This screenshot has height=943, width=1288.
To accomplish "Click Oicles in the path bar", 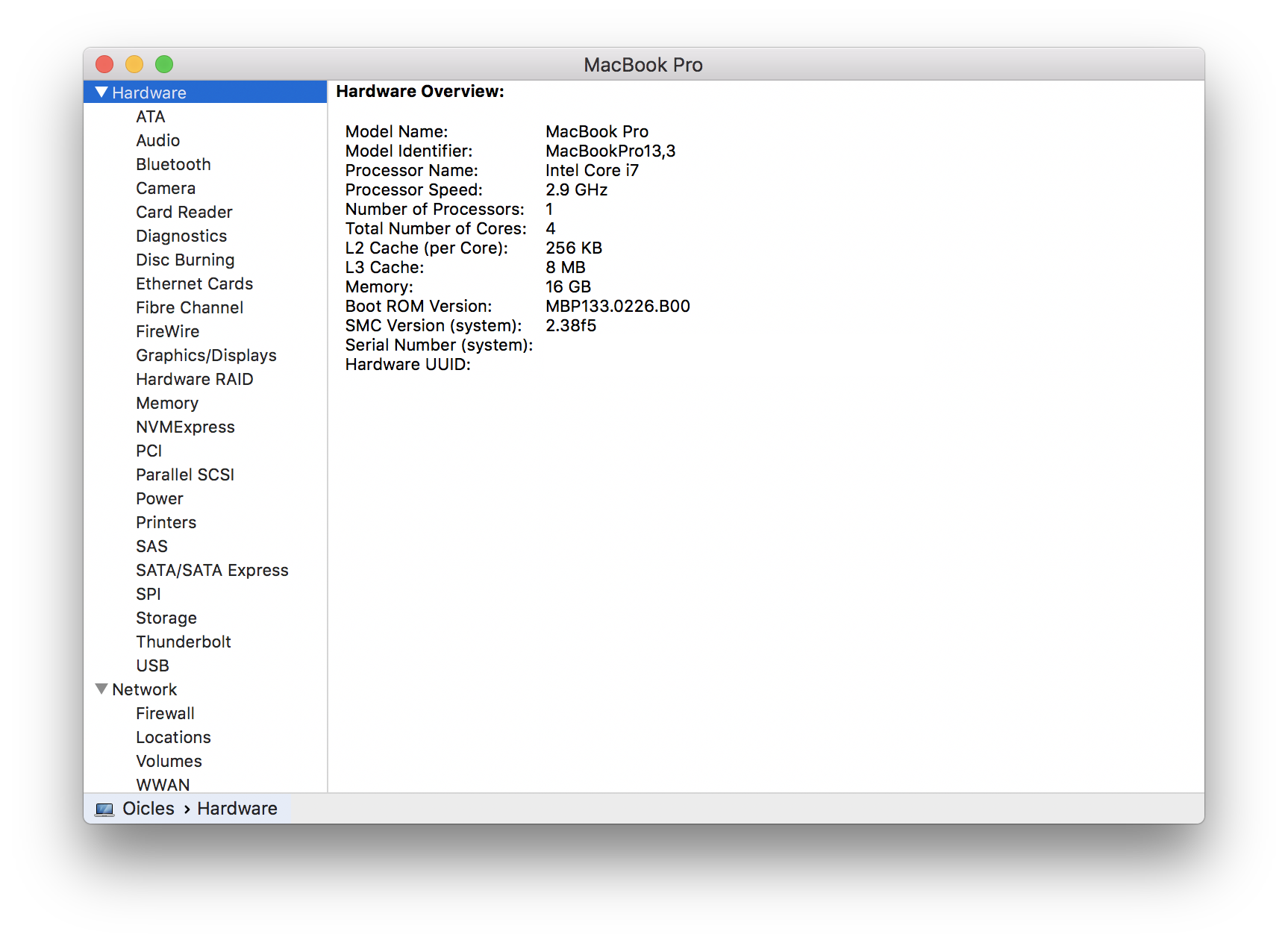I will pyautogui.click(x=149, y=809).
